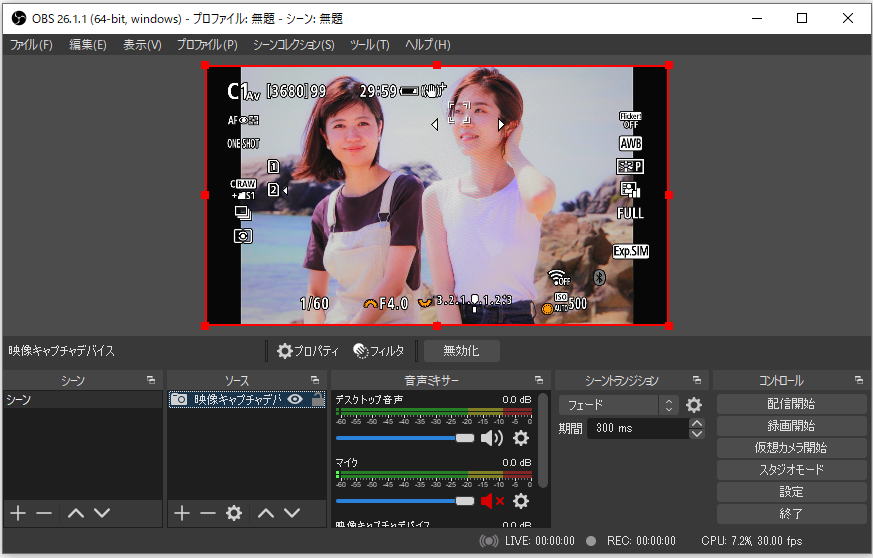This screenshot has height=558, width=873.
Task: Open the ツール(T) menu
Action: click(x=369, y=45)
